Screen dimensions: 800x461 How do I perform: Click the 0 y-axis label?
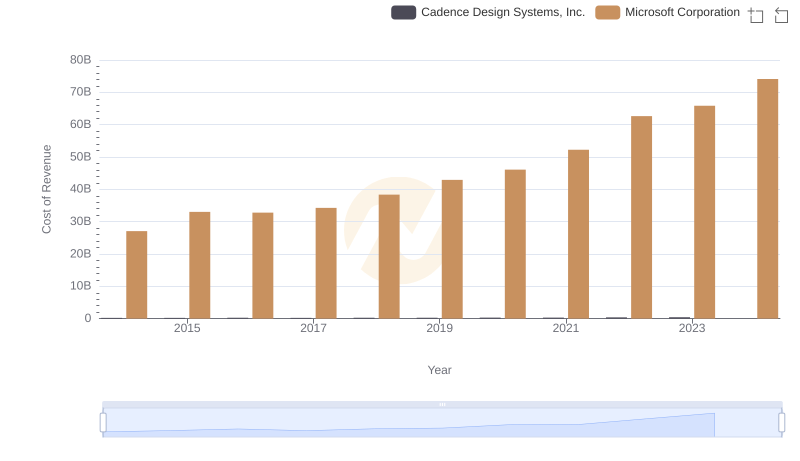pyautogui.click(x=88, y=318)
